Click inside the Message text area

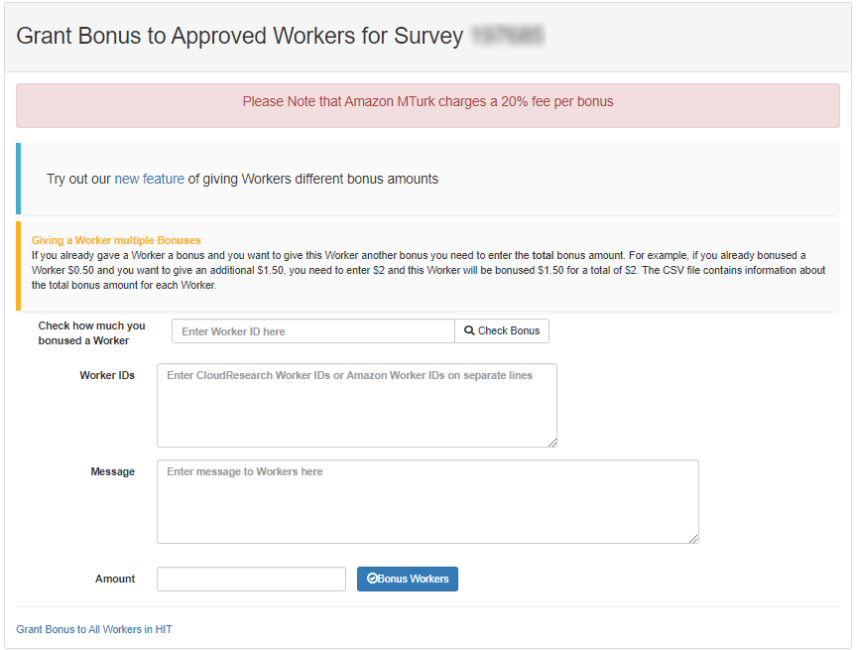coord(427,501)
